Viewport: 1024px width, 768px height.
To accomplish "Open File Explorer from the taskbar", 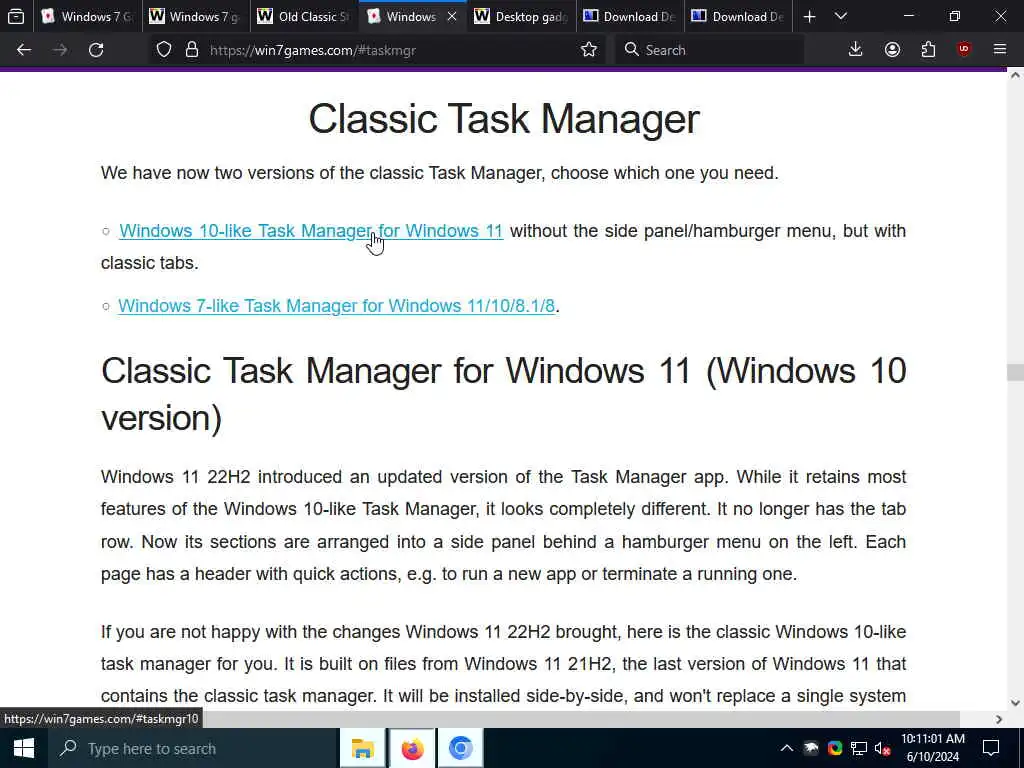I will [362, 748].
